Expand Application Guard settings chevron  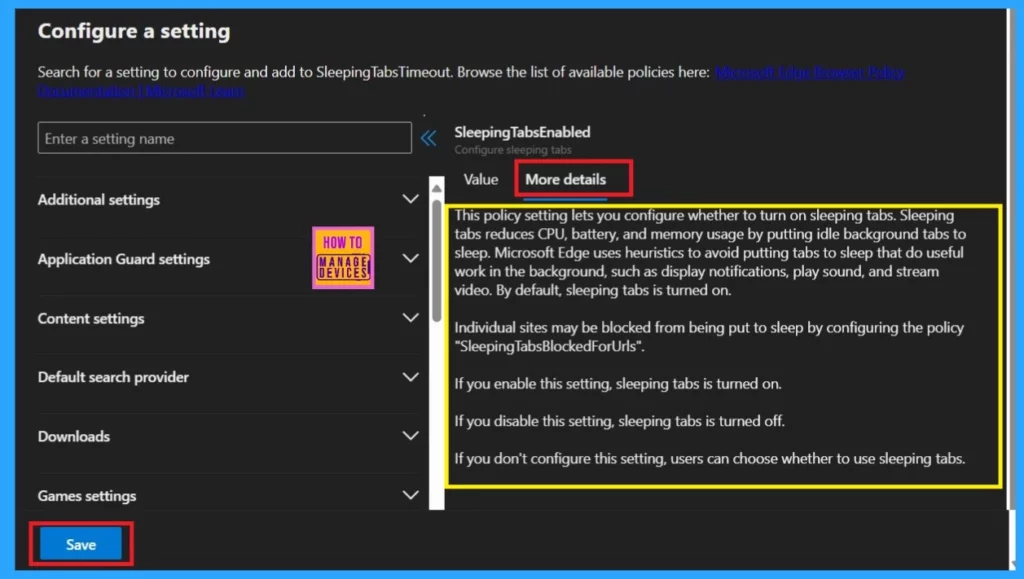tap(410, 258)
